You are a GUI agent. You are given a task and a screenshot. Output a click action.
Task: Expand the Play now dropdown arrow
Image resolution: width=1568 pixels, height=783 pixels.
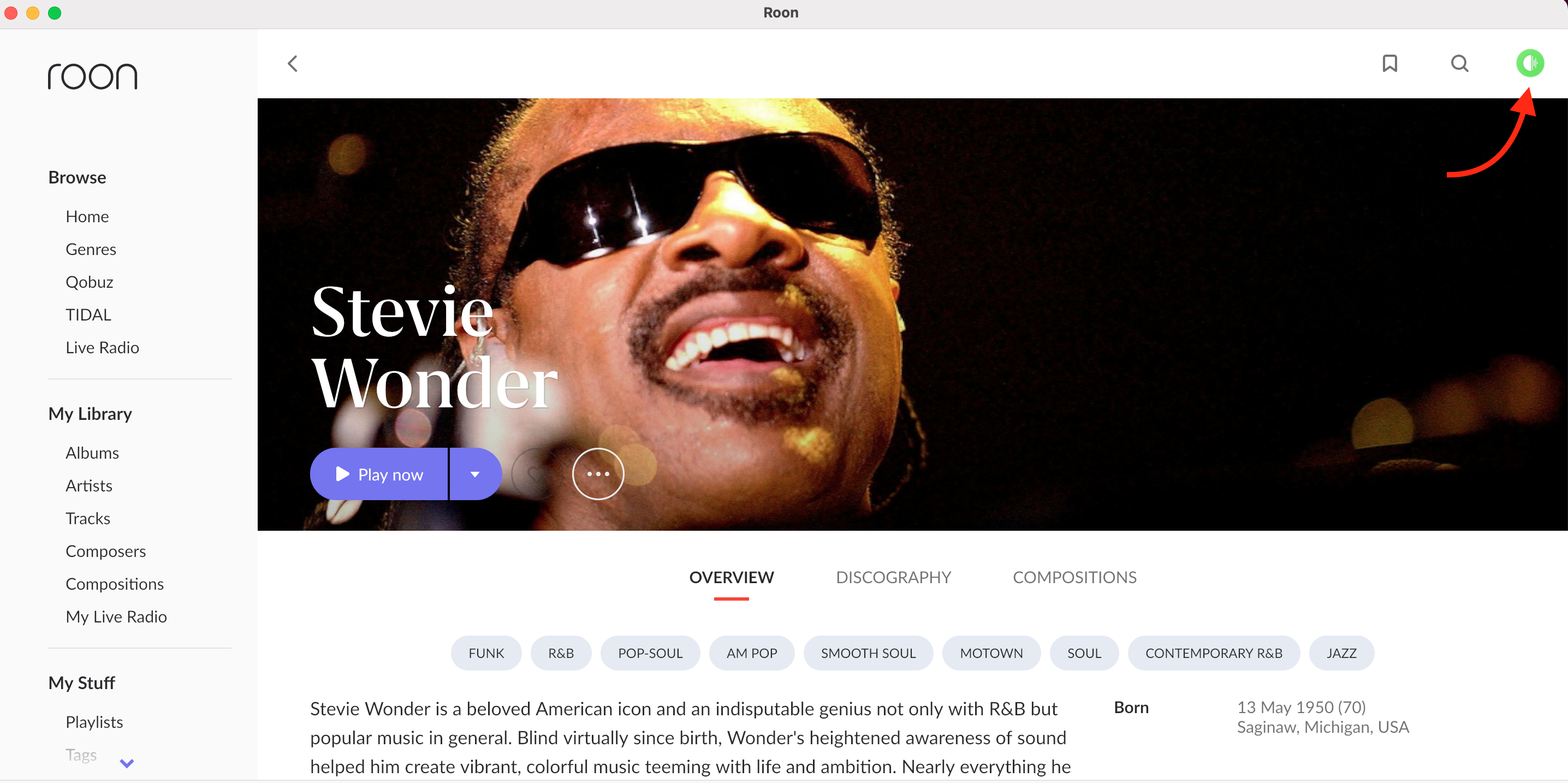475,474
